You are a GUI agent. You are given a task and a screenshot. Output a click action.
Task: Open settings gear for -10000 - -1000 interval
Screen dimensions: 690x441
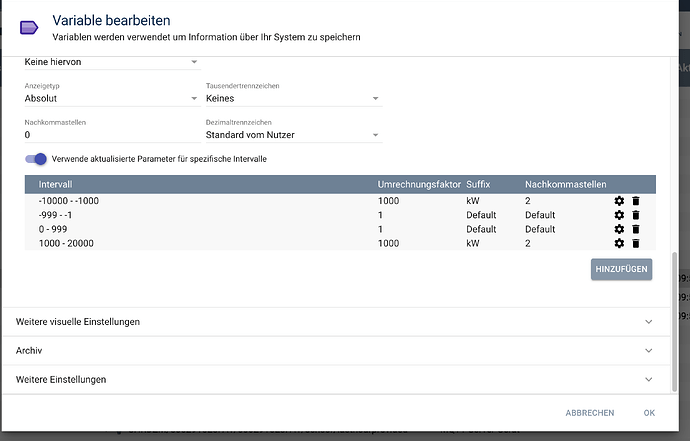tap(619, 201)
